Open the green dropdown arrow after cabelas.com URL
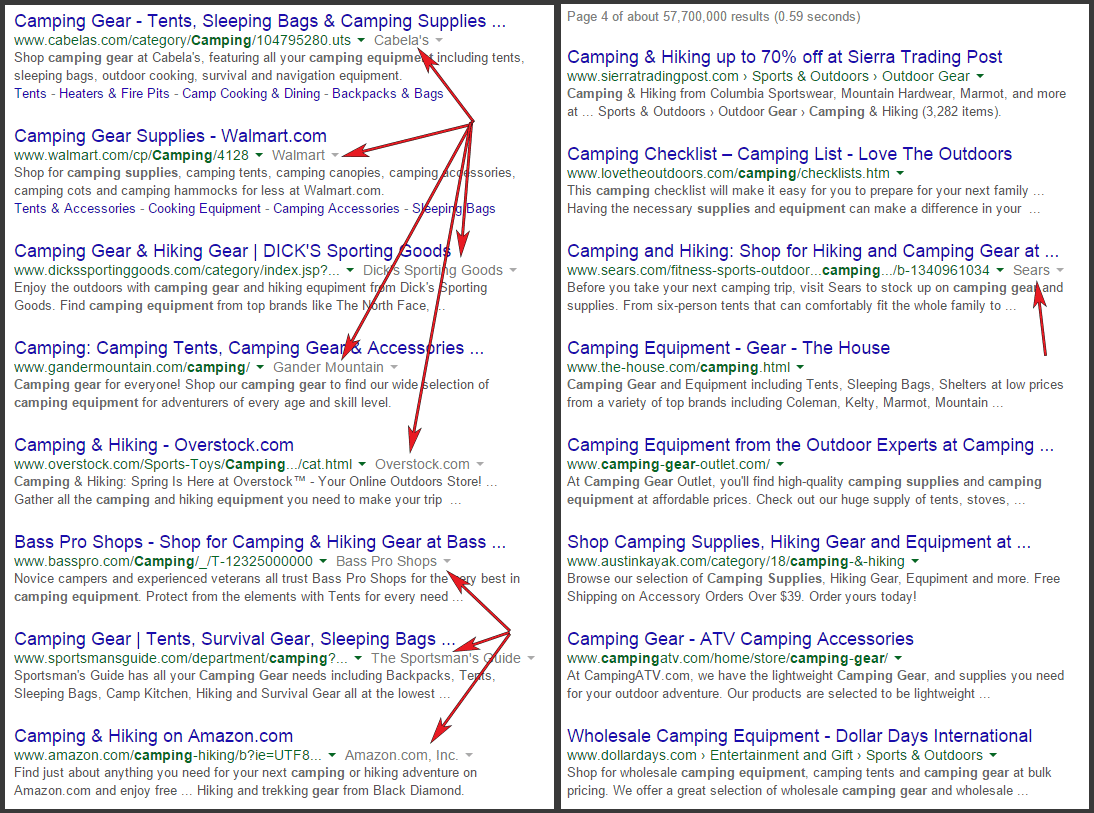The width and height of the screenshot is (1094, 813). 361,40
